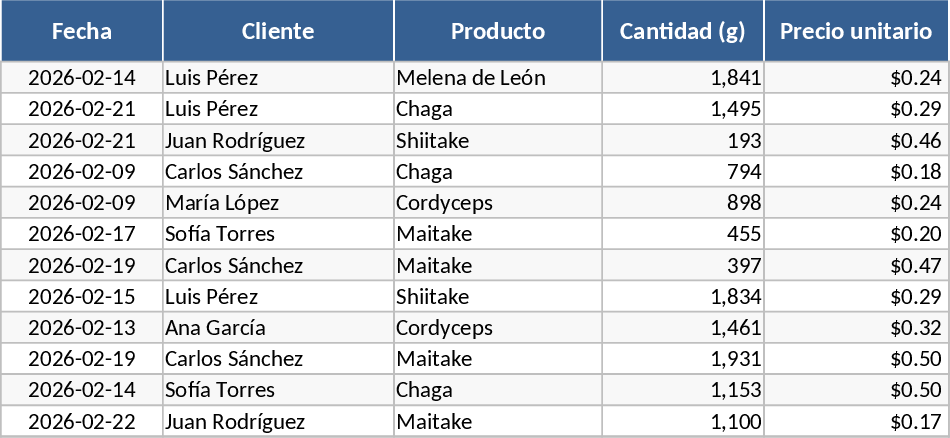Select the price cell showing $0.46

tap(856, 141)
